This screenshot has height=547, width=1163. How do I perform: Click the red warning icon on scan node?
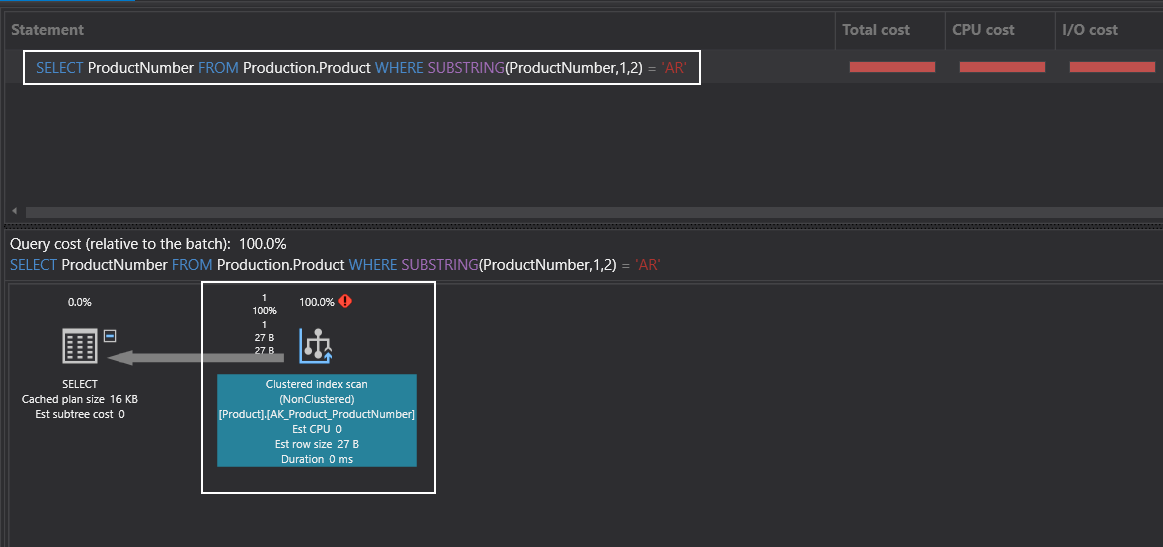click(346, 301)
